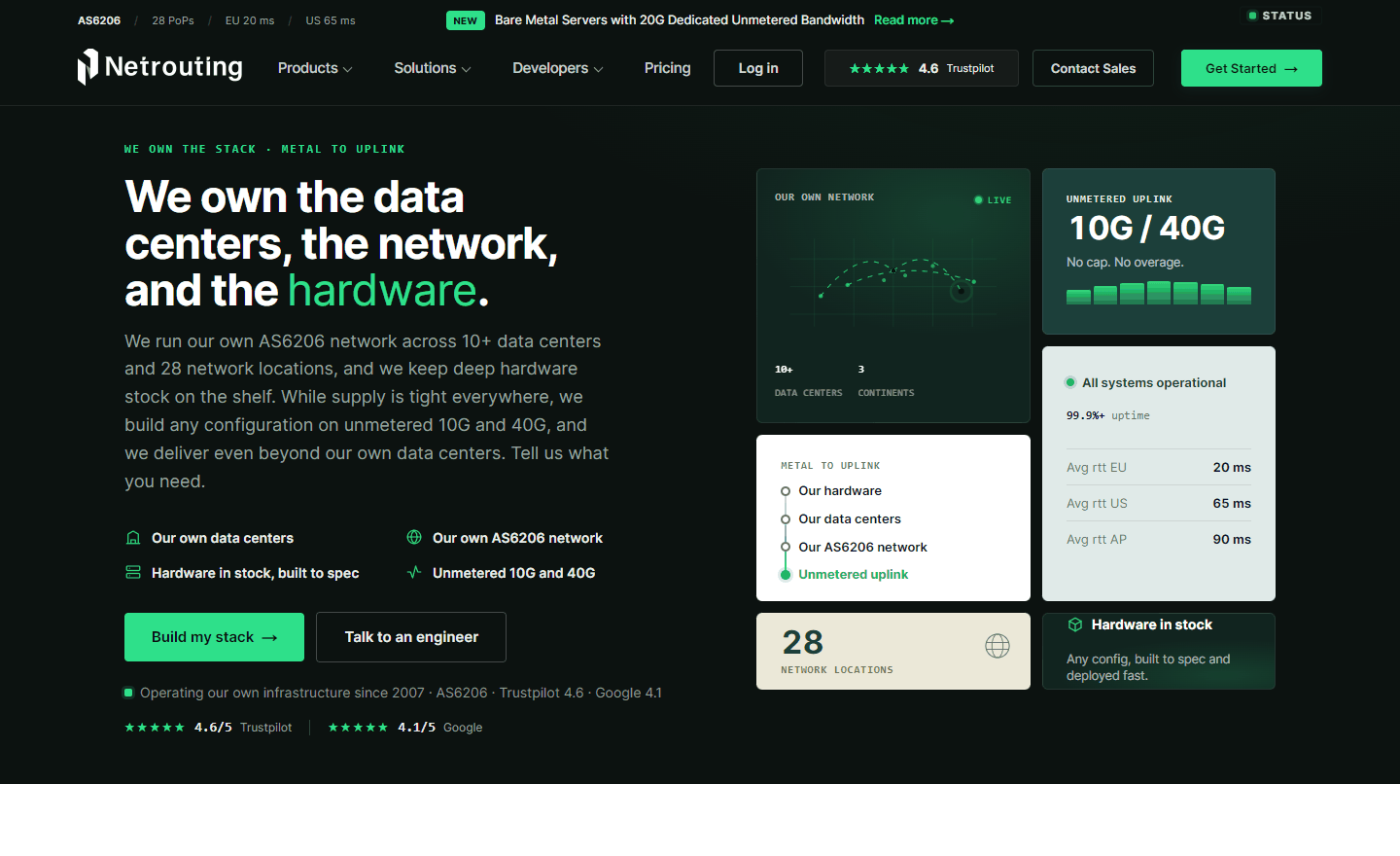Click Talk to an engineer

[x=411, y=637]
